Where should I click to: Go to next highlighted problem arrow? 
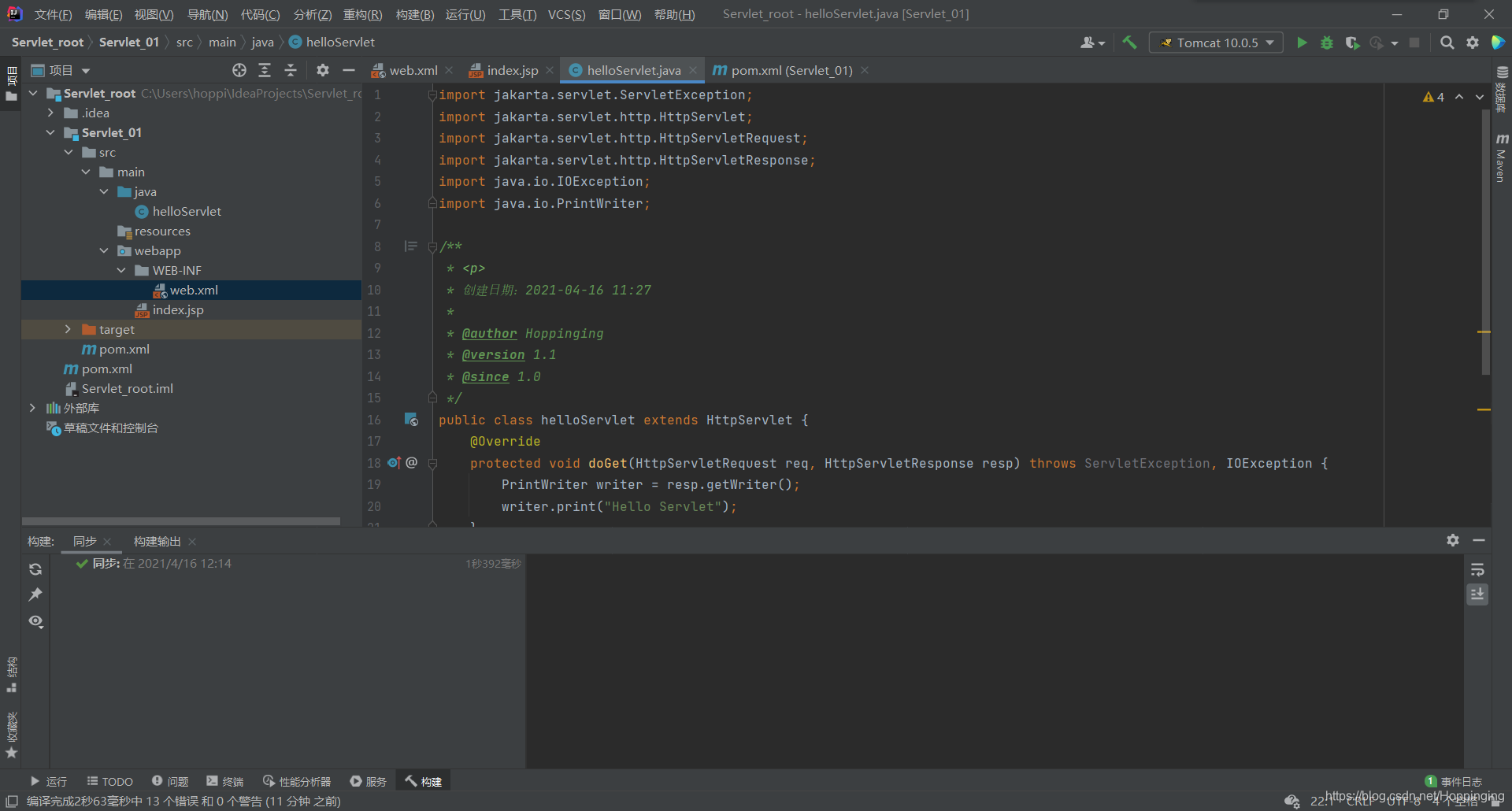coord(1480,97)
